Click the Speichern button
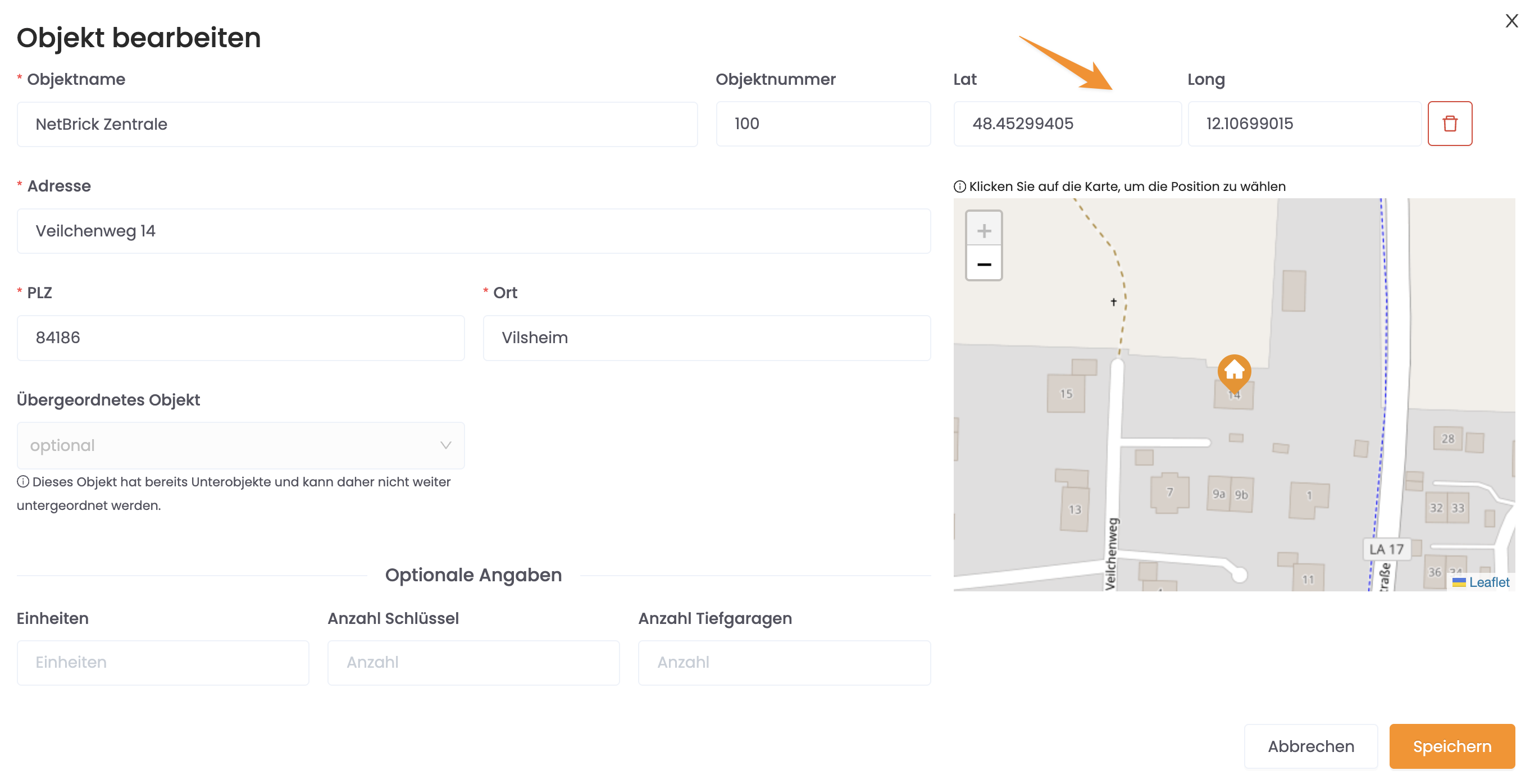The image size is (1530, 784). tap(1451, 746)
